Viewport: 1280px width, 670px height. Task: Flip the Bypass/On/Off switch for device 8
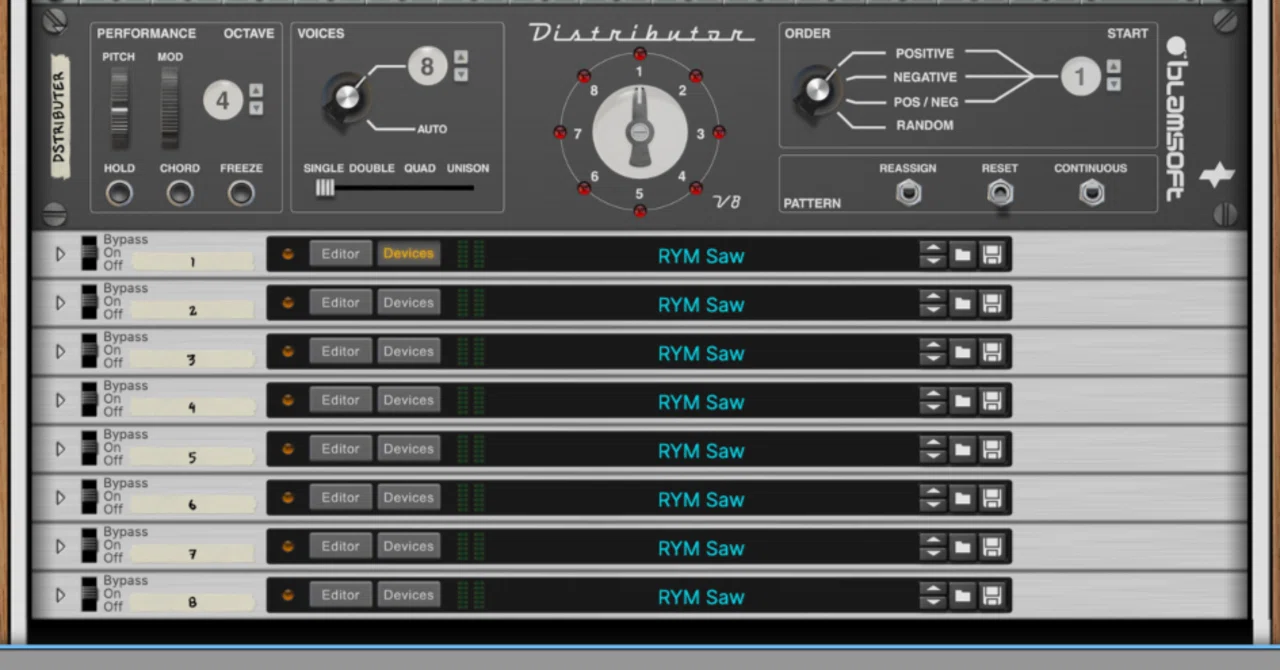(x=89, y=595)
